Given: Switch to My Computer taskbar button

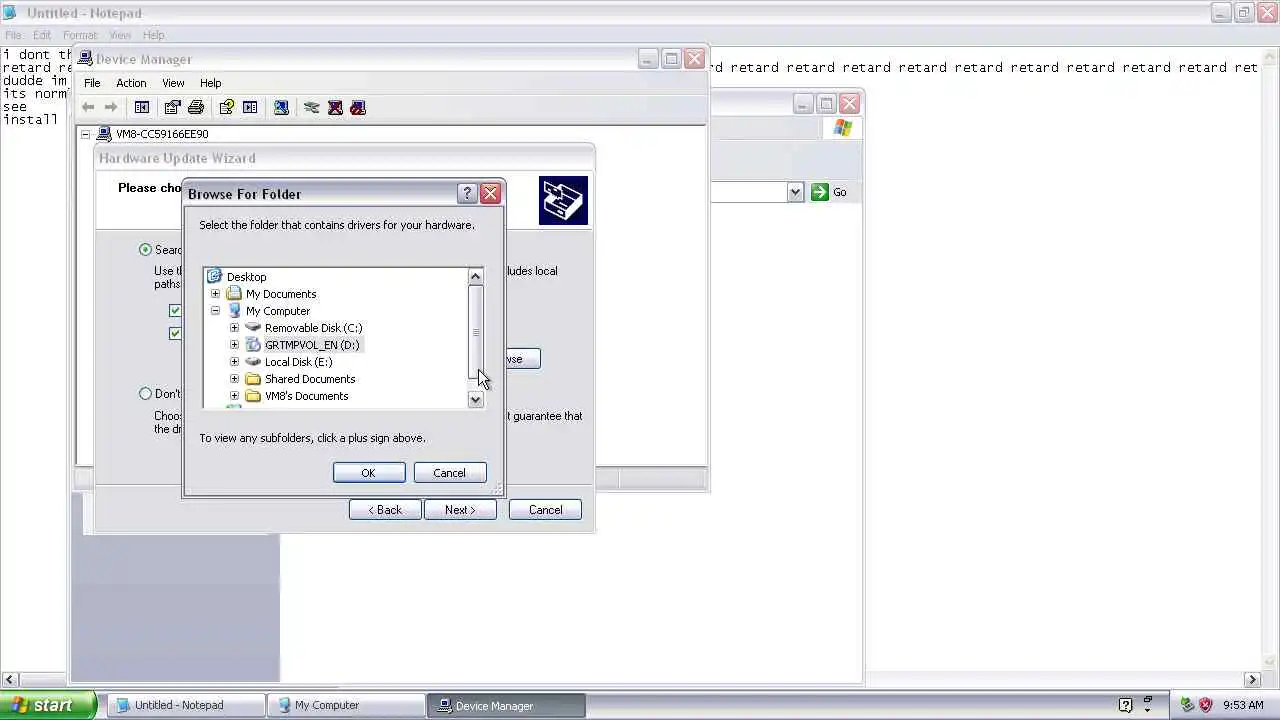Looking at the screenshot, I should pyautogui.click(x=347, y=705).
